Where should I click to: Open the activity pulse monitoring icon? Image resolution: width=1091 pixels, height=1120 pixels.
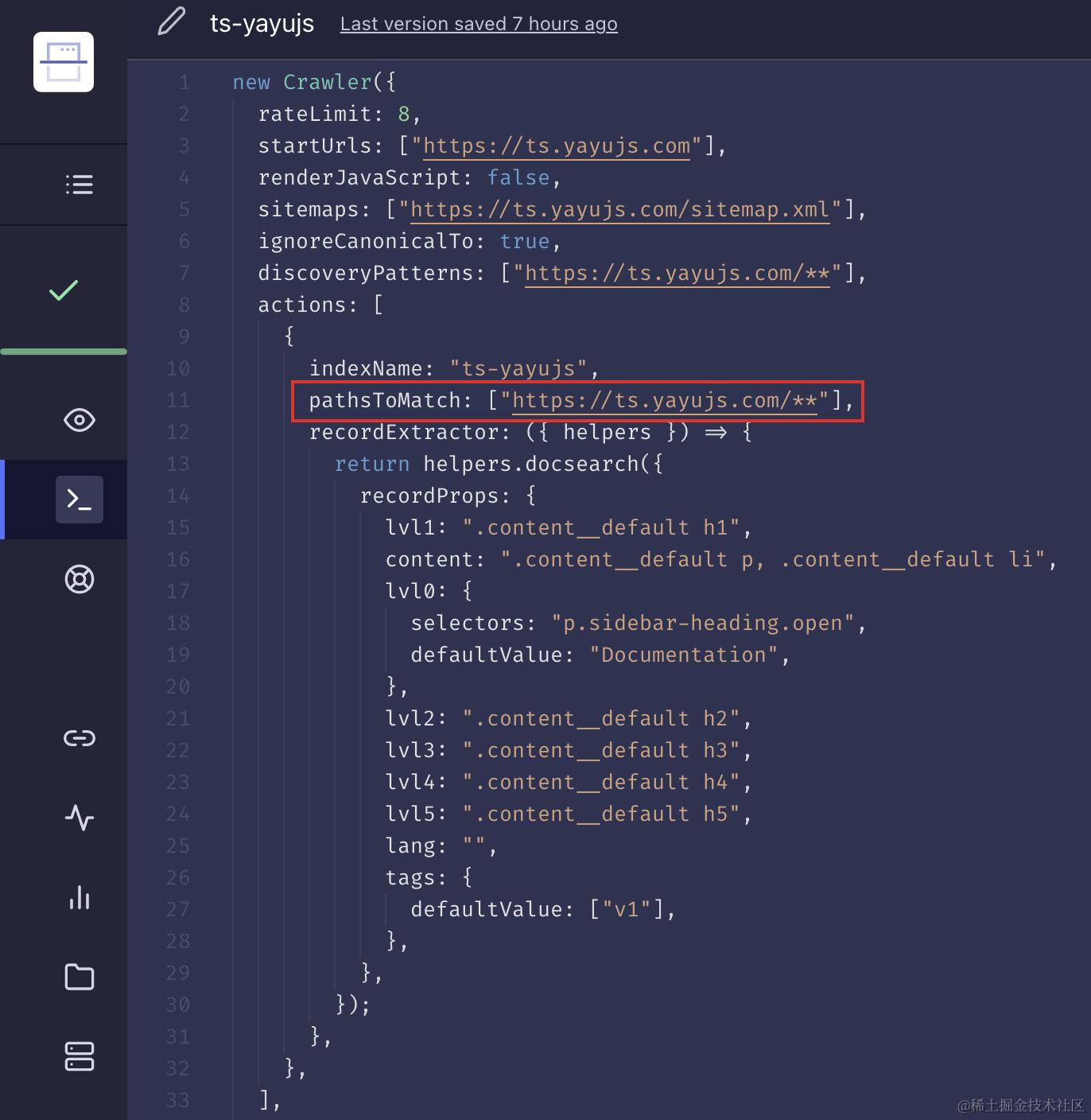pyautogui.click(x=79, y=818)
